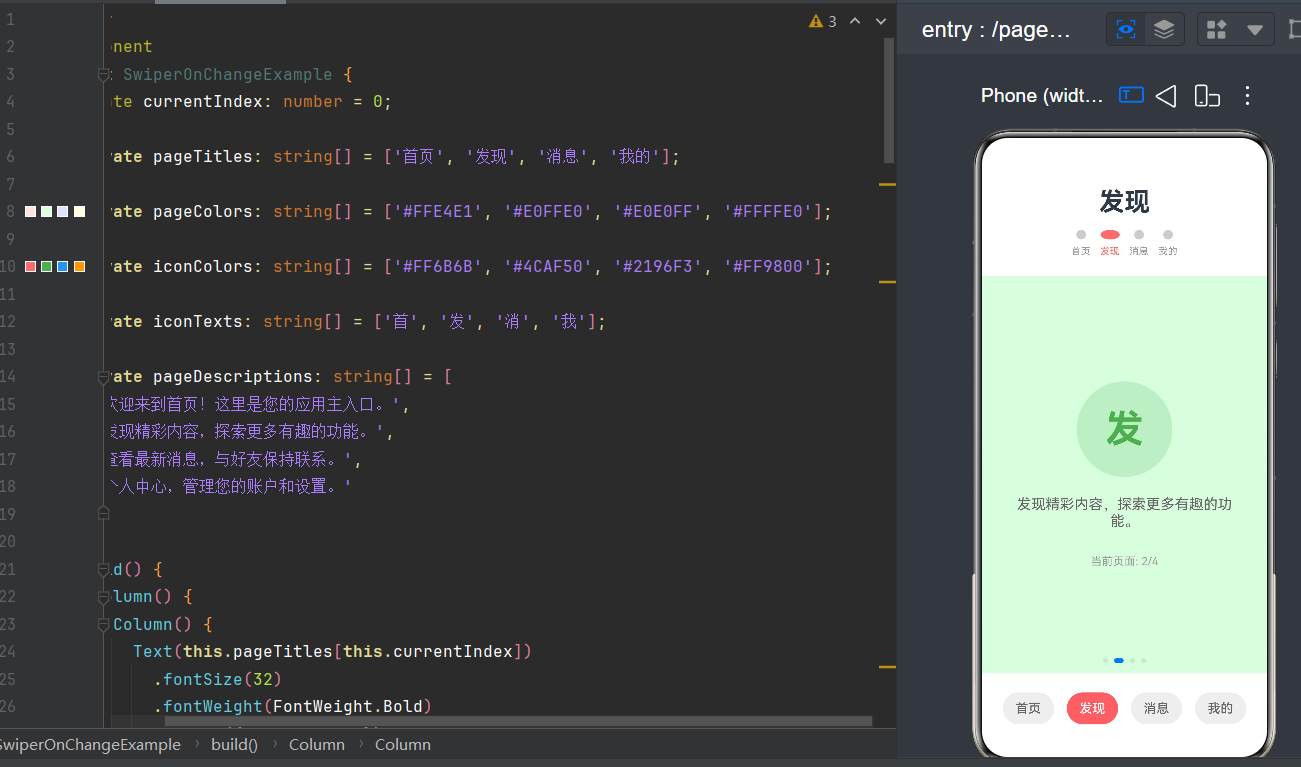
Task: Open the light pink #FFE4E1 gutter color swatch
Action: coord(30,212)
